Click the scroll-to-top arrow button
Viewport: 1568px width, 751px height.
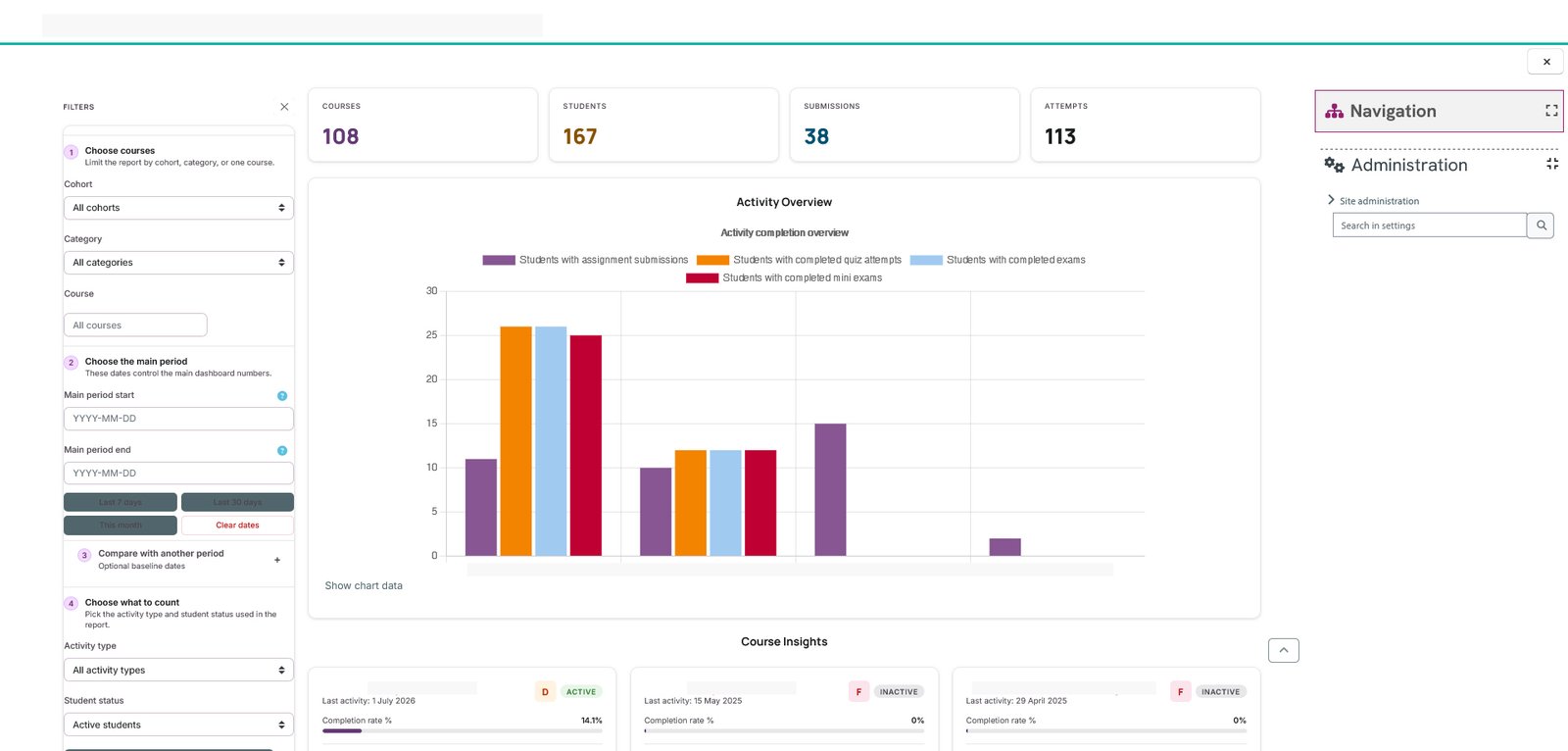coord(1284,650)
